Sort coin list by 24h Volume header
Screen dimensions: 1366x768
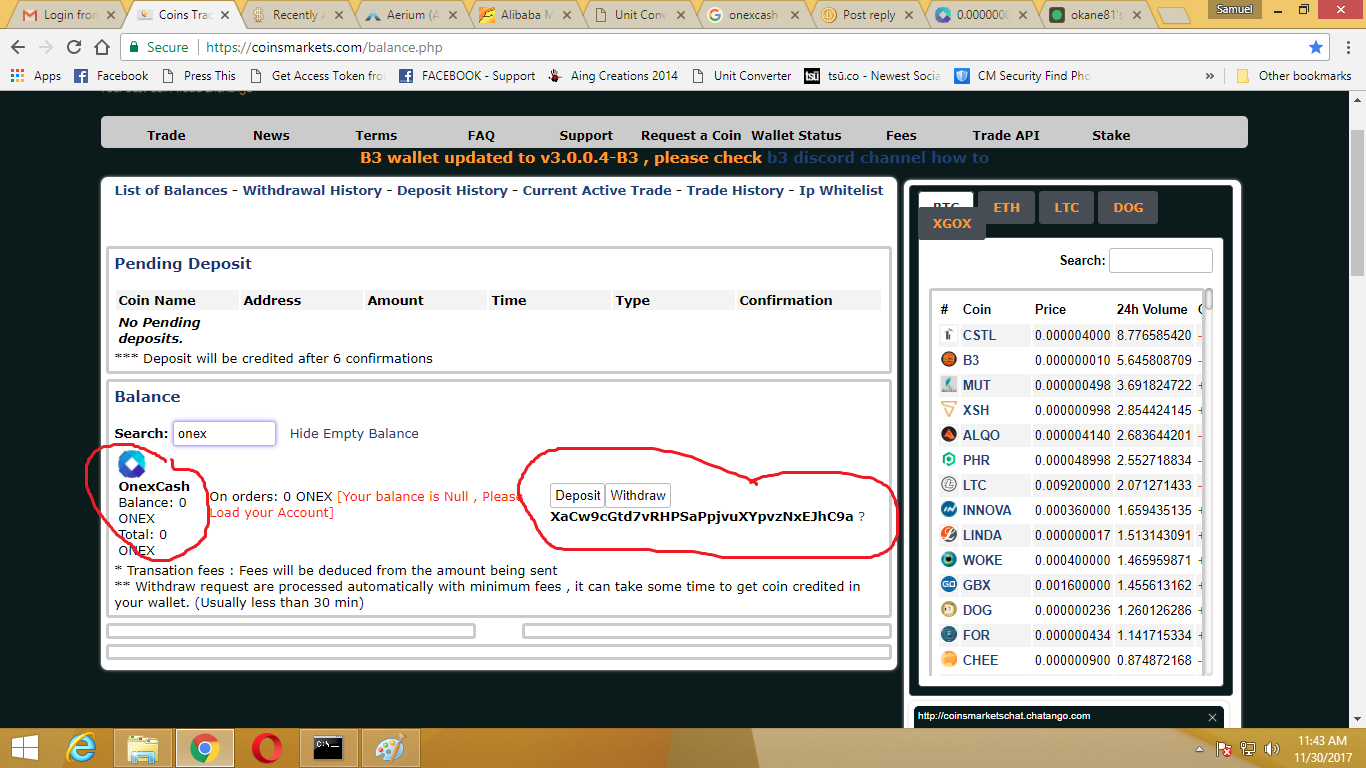pos(1152,309)
